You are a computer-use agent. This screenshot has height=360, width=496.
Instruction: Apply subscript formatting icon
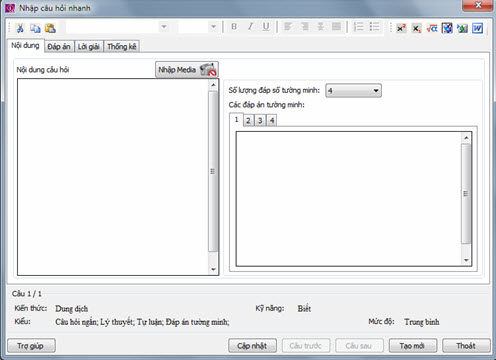[416, 28]
